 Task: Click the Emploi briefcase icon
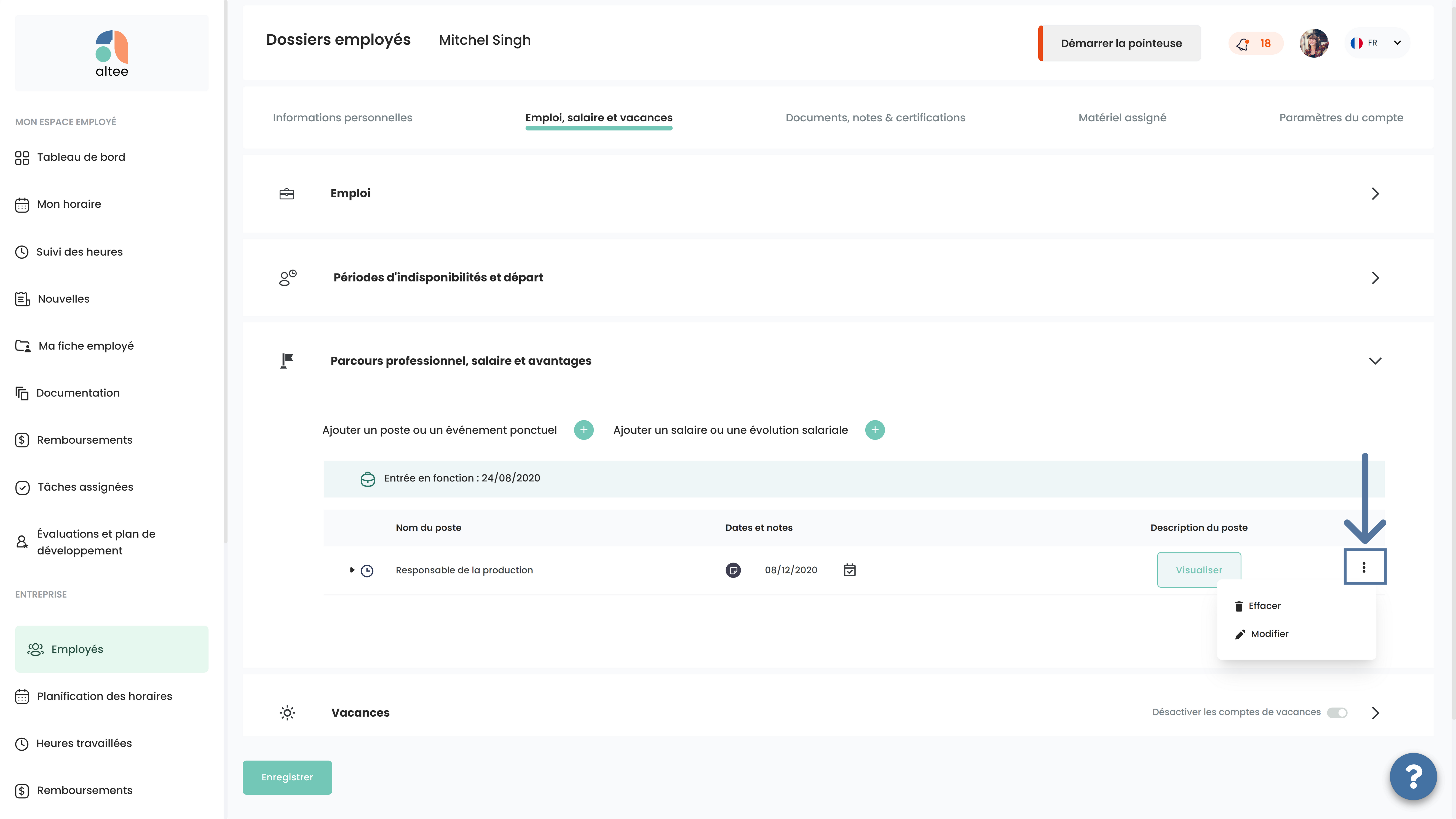(x=287, y=194)
